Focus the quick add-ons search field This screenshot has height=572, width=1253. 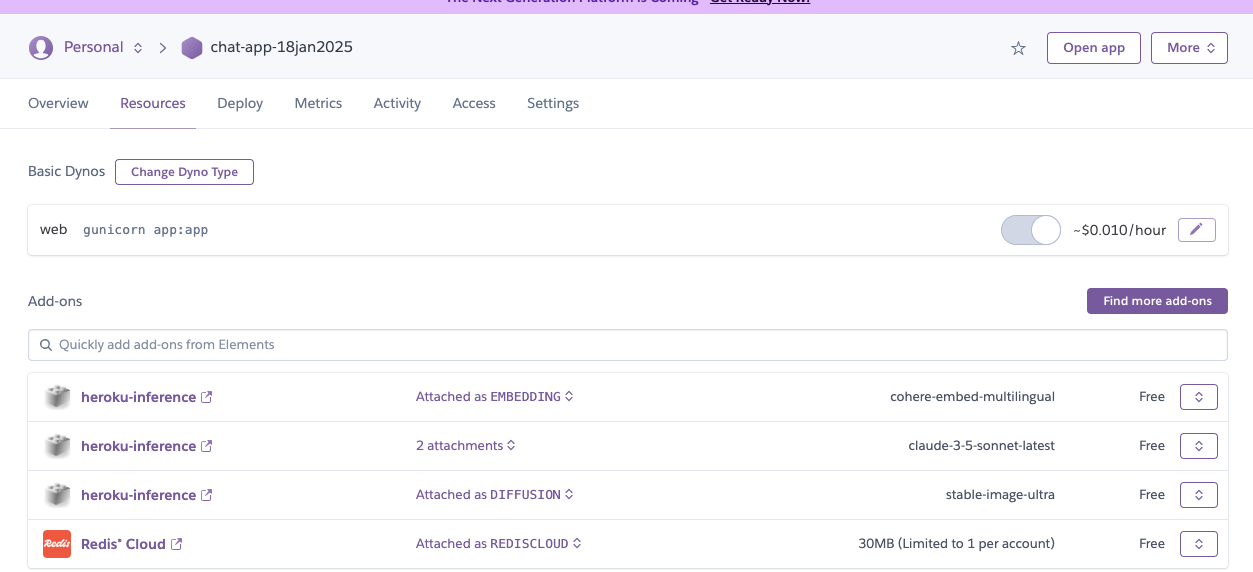[x=627, y=345]
